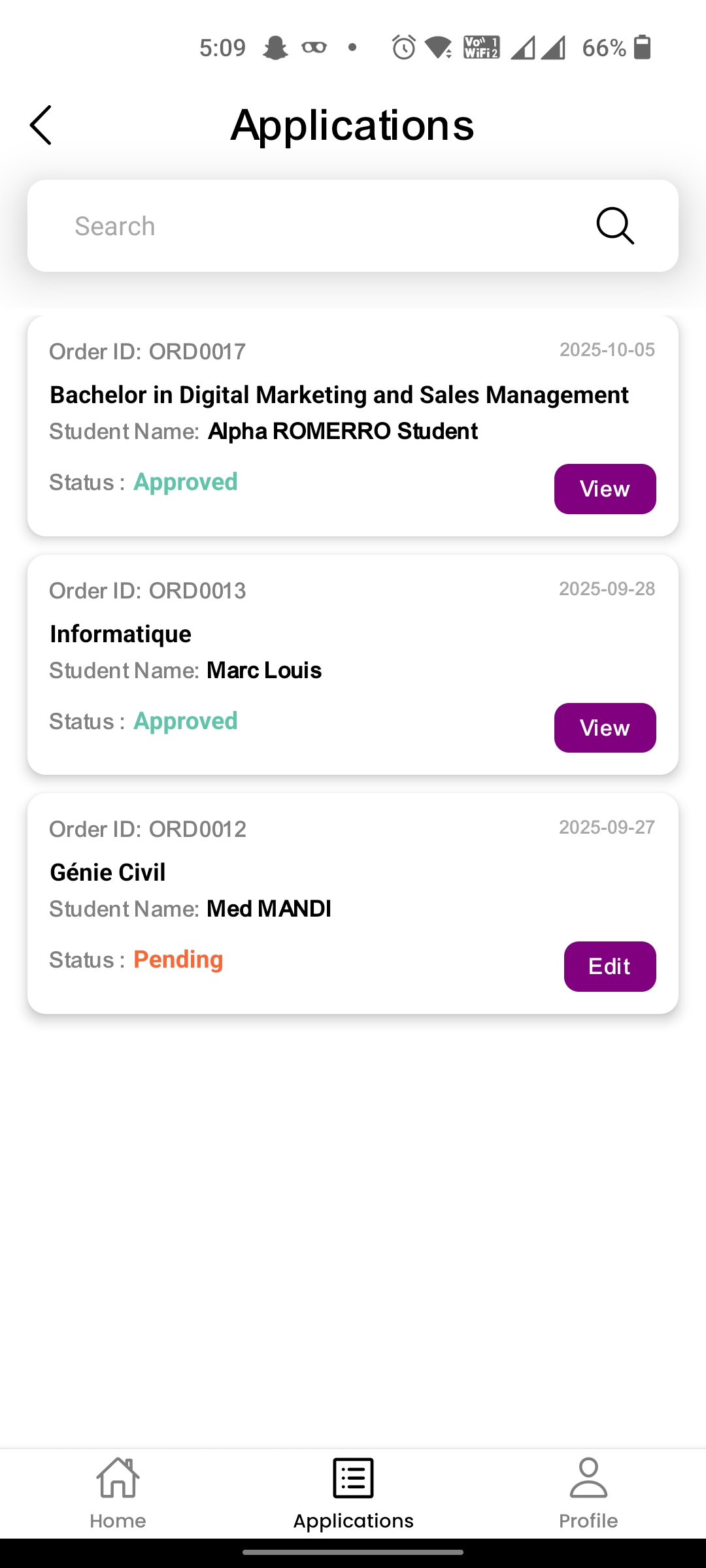Select the Informatique application title
The height and width of the screenshot is (1568, 706).
click(121, 634)
